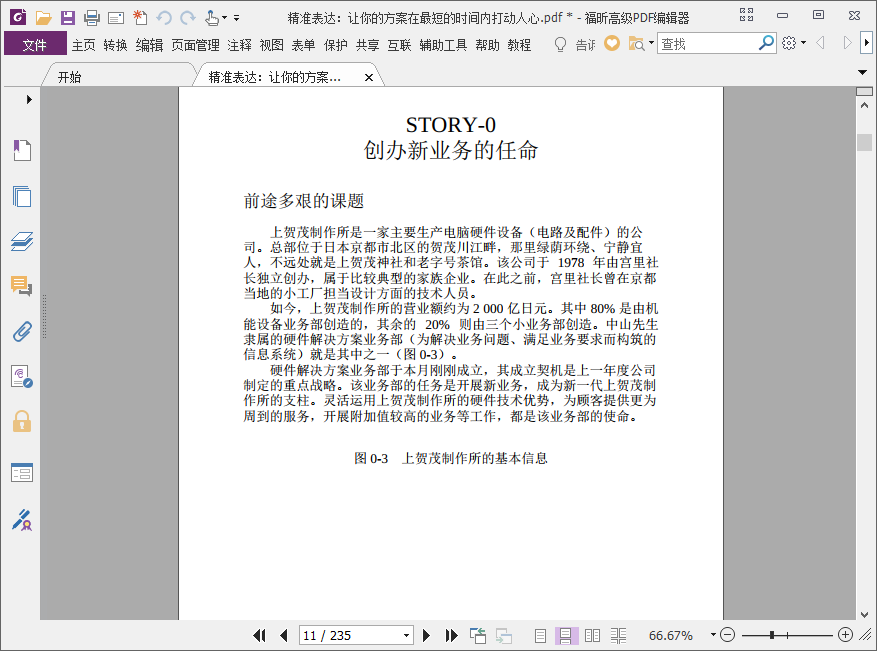Open the Security lock panel
Viewport: 877px width, 651px height.
tap(21, 420)
